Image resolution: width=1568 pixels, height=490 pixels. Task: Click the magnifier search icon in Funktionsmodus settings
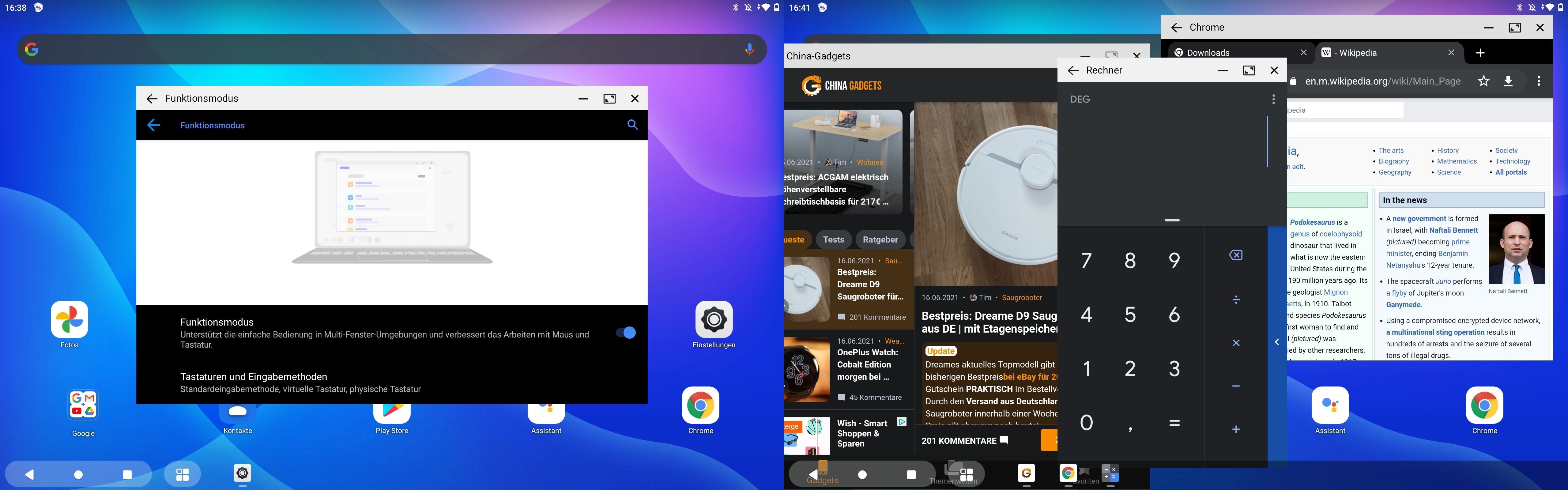(x=632, y=125)
